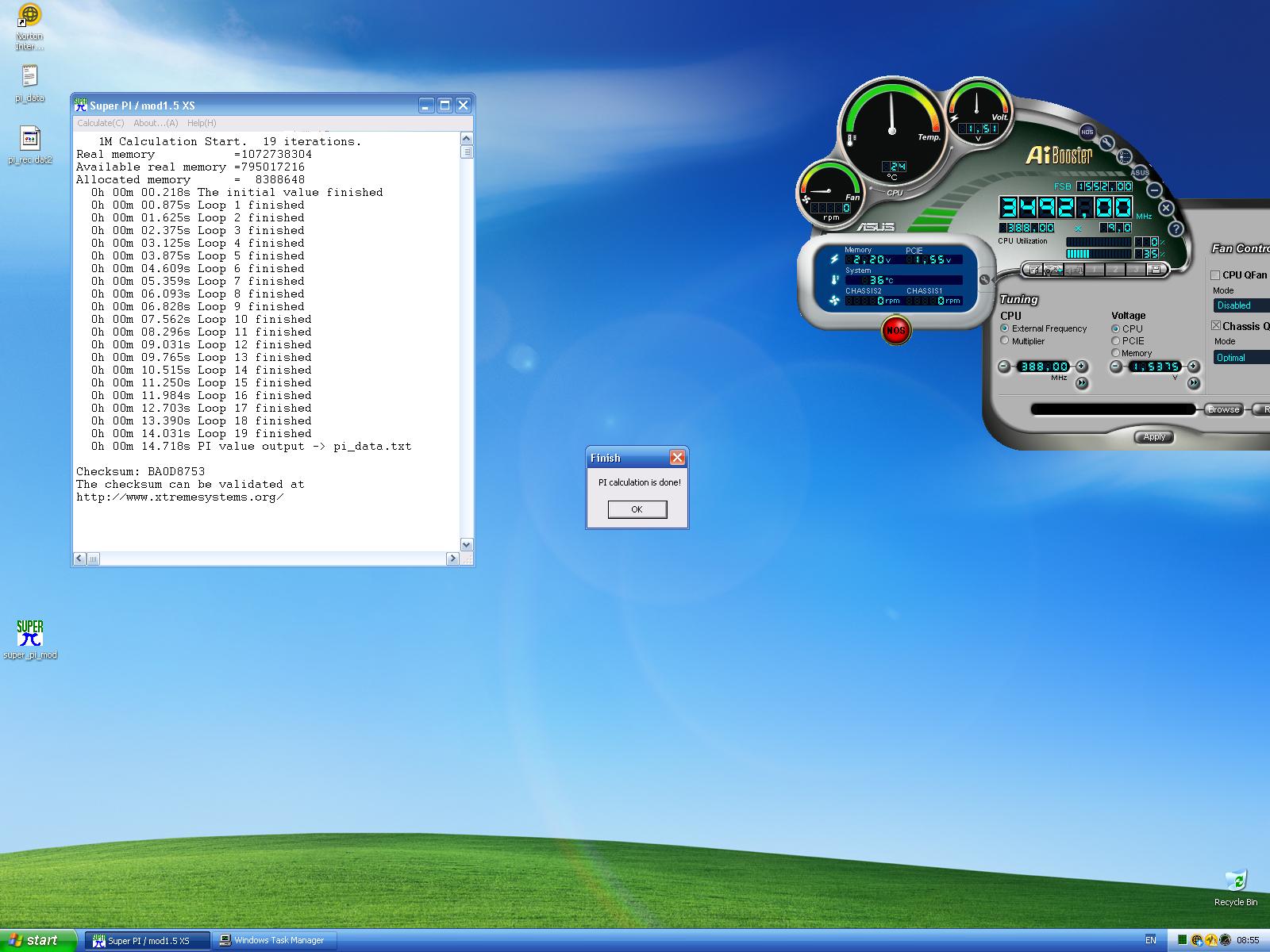Viewport: 1270px width, 952px height.
Task: Click the round X icon in AiBooster
Action: 1166,208
